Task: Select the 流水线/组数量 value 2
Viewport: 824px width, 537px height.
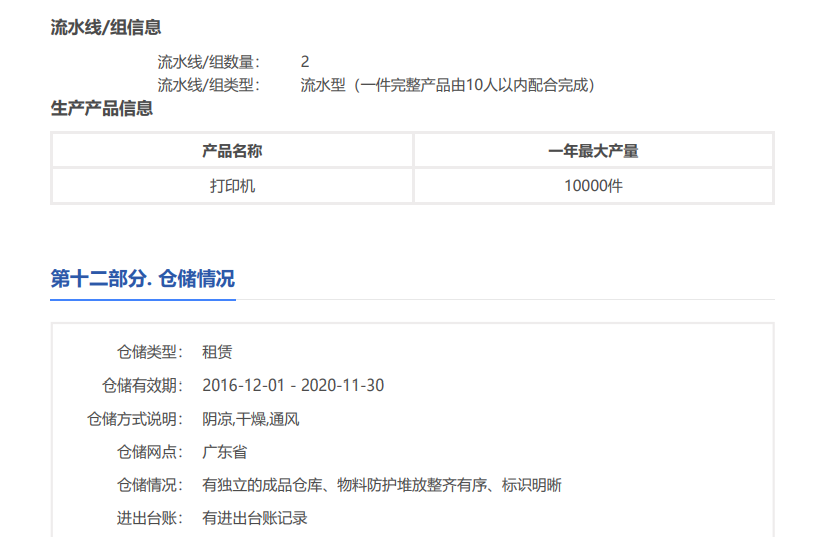Action: [305, 62]
